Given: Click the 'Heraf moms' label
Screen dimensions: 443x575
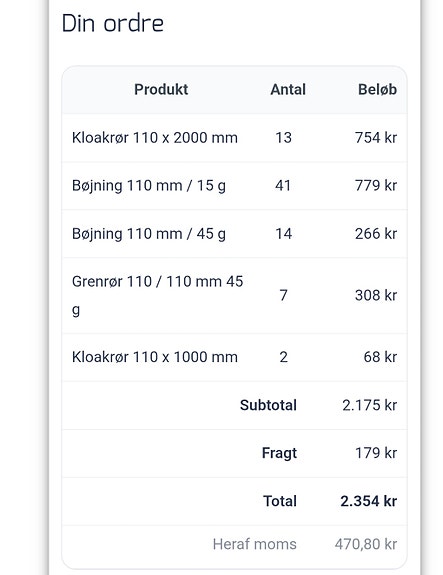Looking at the screenshot, I should 255,544.
